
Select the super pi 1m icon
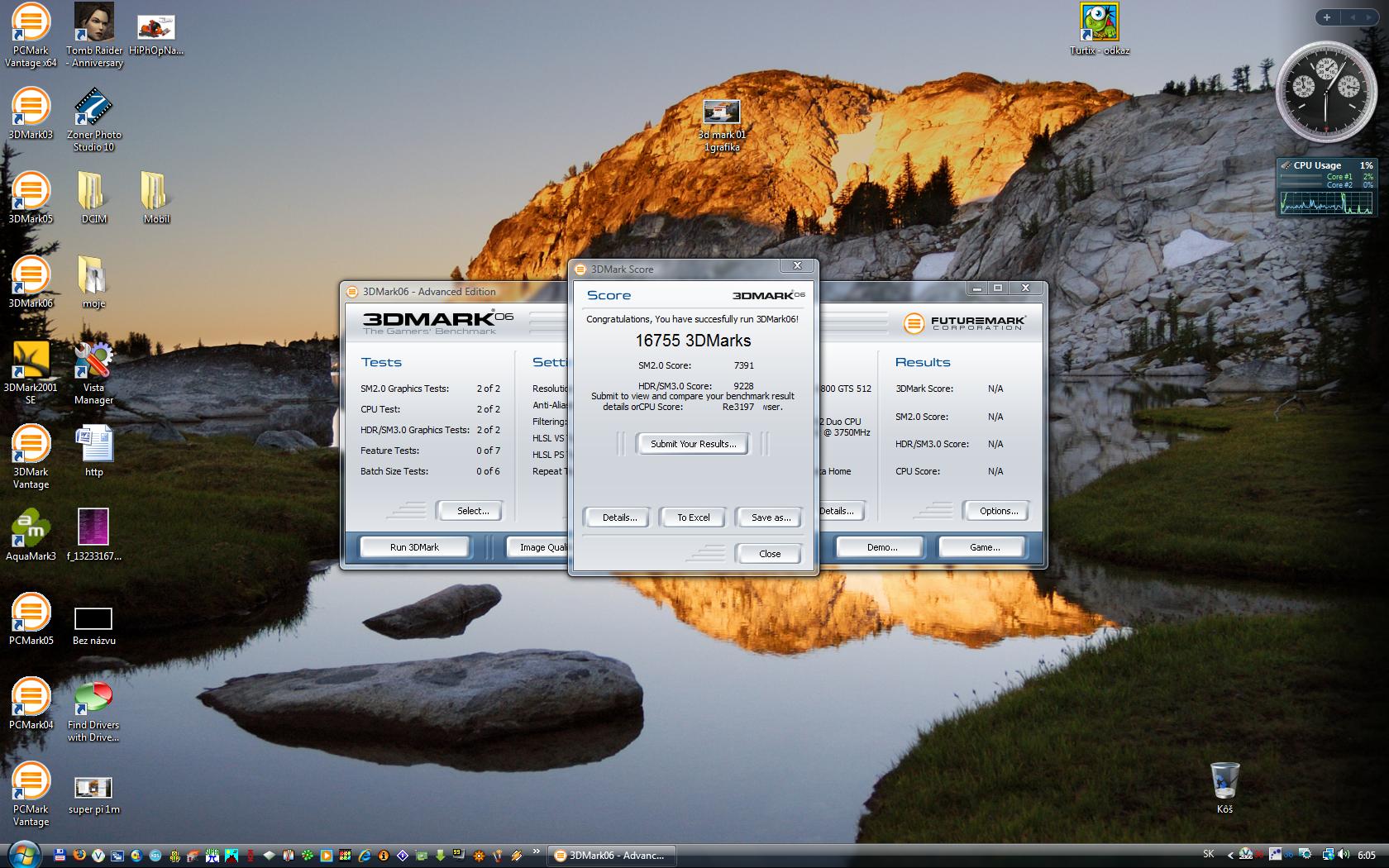pos(93,796)
